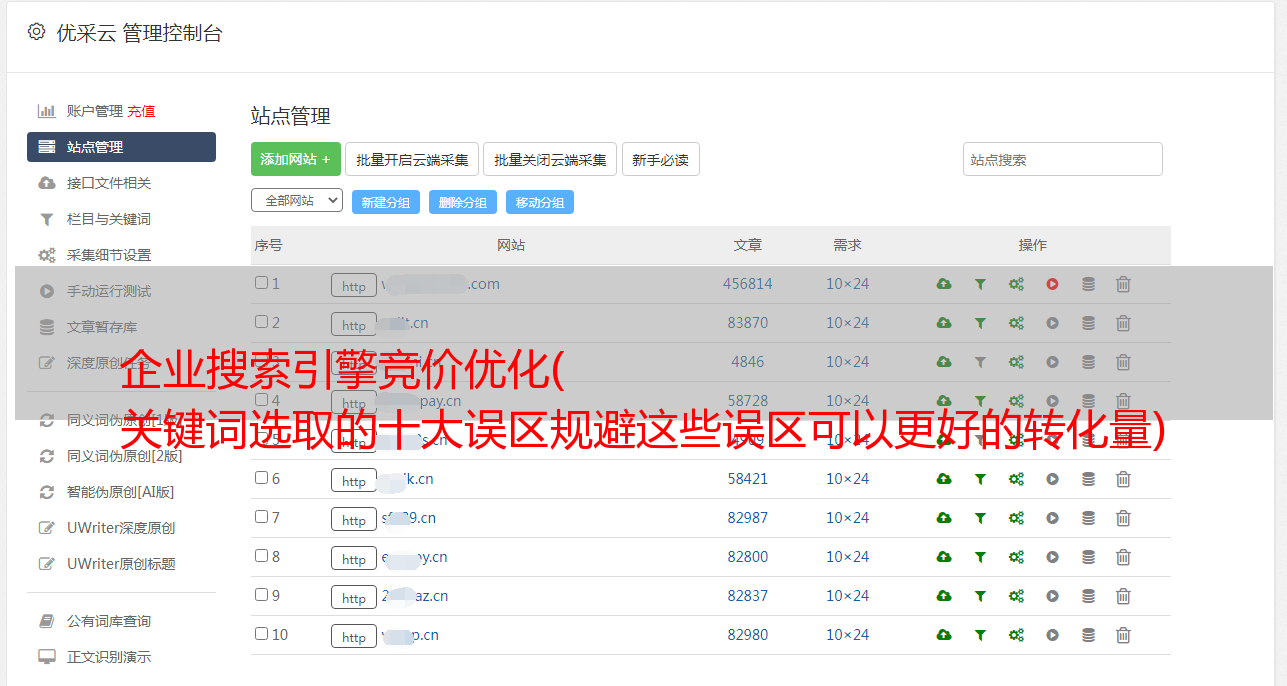Focus the 站点搜索 search field
This screenshot has width=1287, height=686.
point(1063,159)
